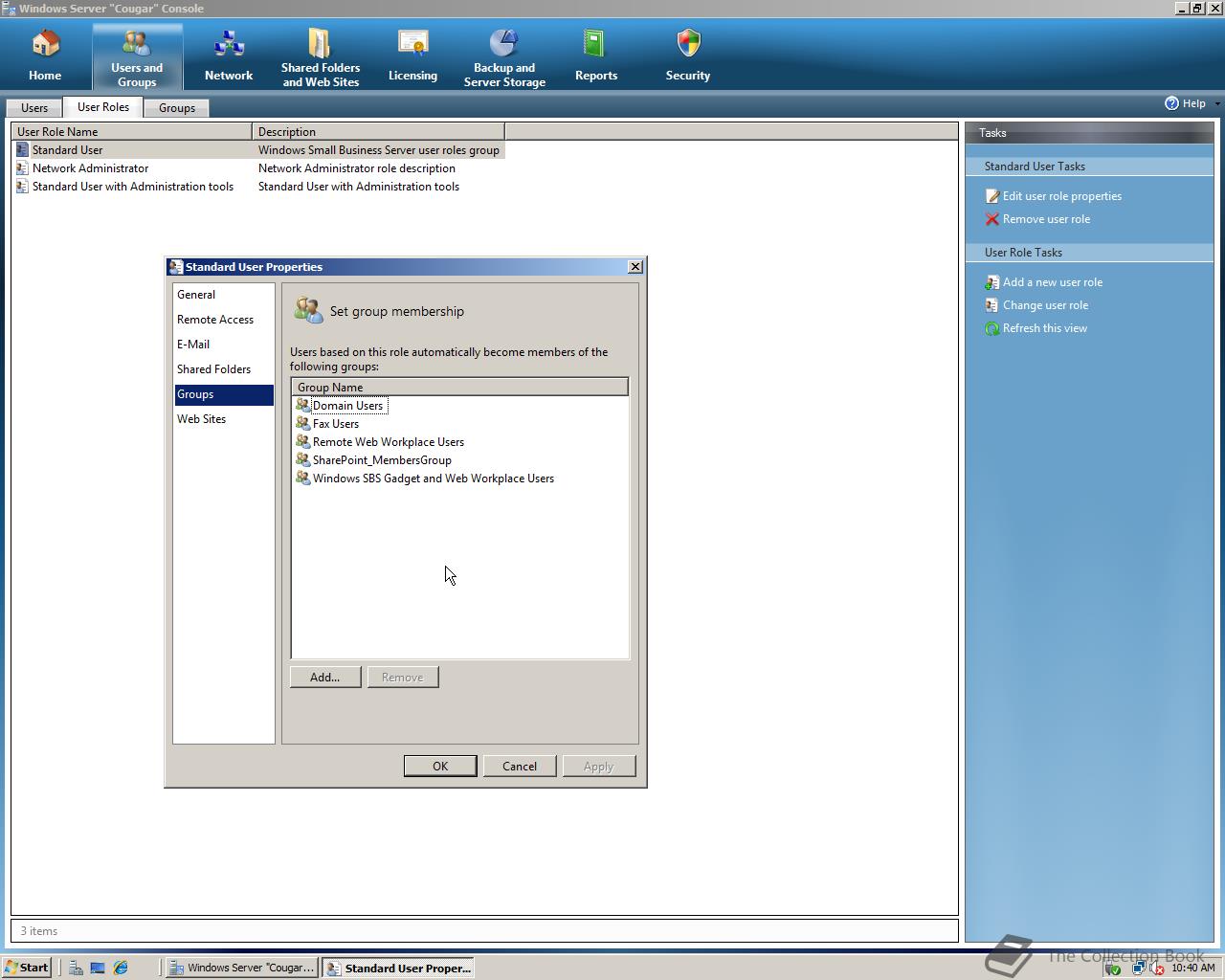Open the Start menu

coord(27,968)
